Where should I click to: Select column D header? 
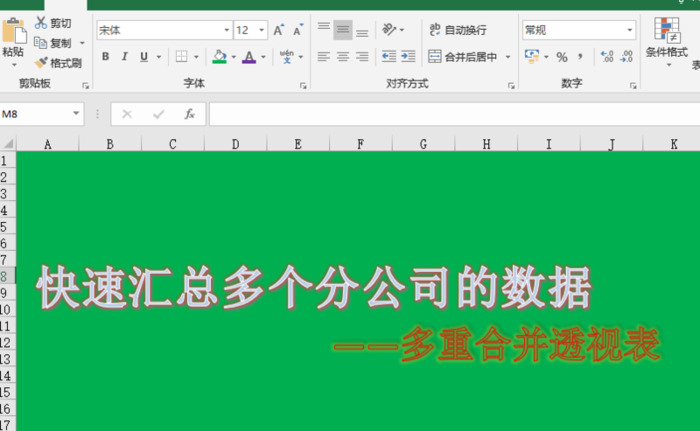point(235,144)
